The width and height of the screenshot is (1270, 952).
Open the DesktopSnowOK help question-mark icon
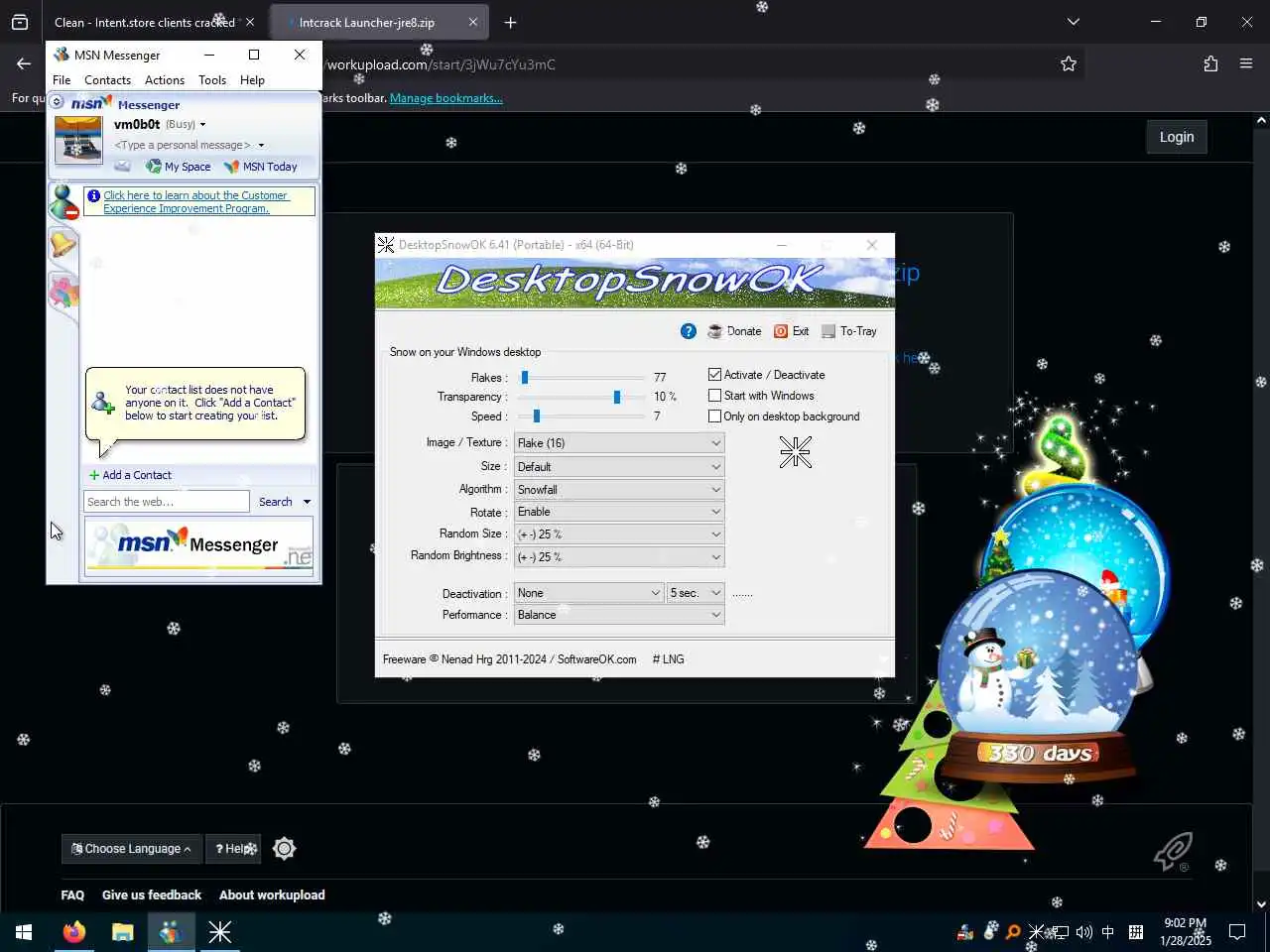pos(688,331)
